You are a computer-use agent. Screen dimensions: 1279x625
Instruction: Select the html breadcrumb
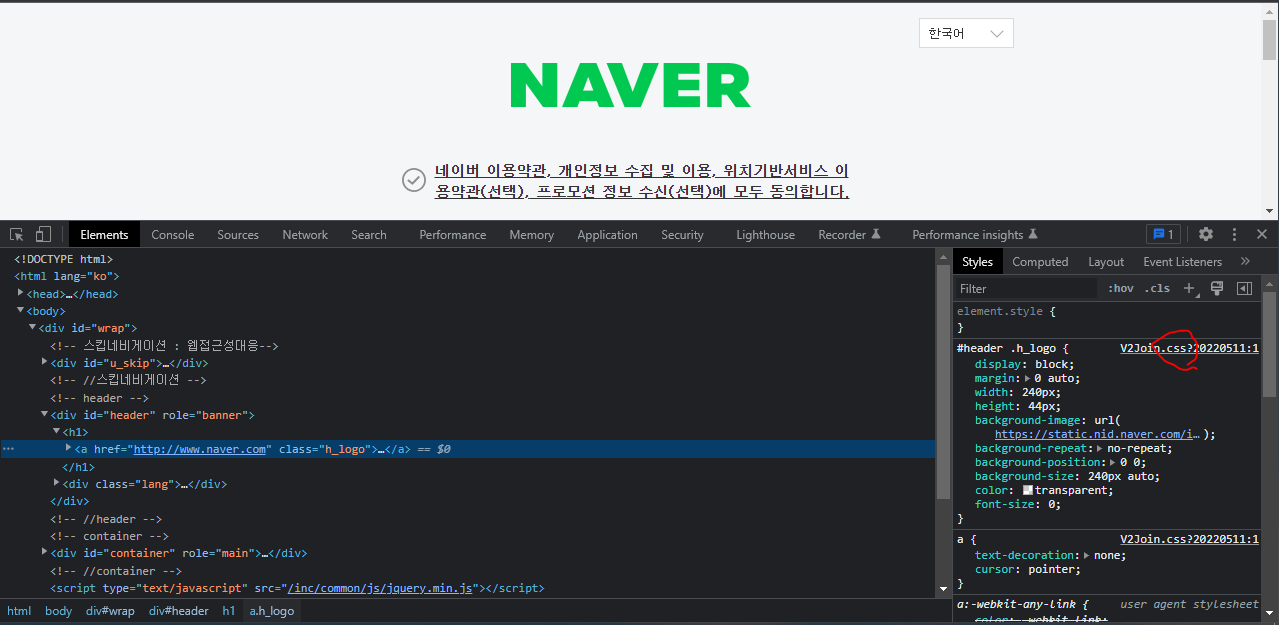coord(19,610)
